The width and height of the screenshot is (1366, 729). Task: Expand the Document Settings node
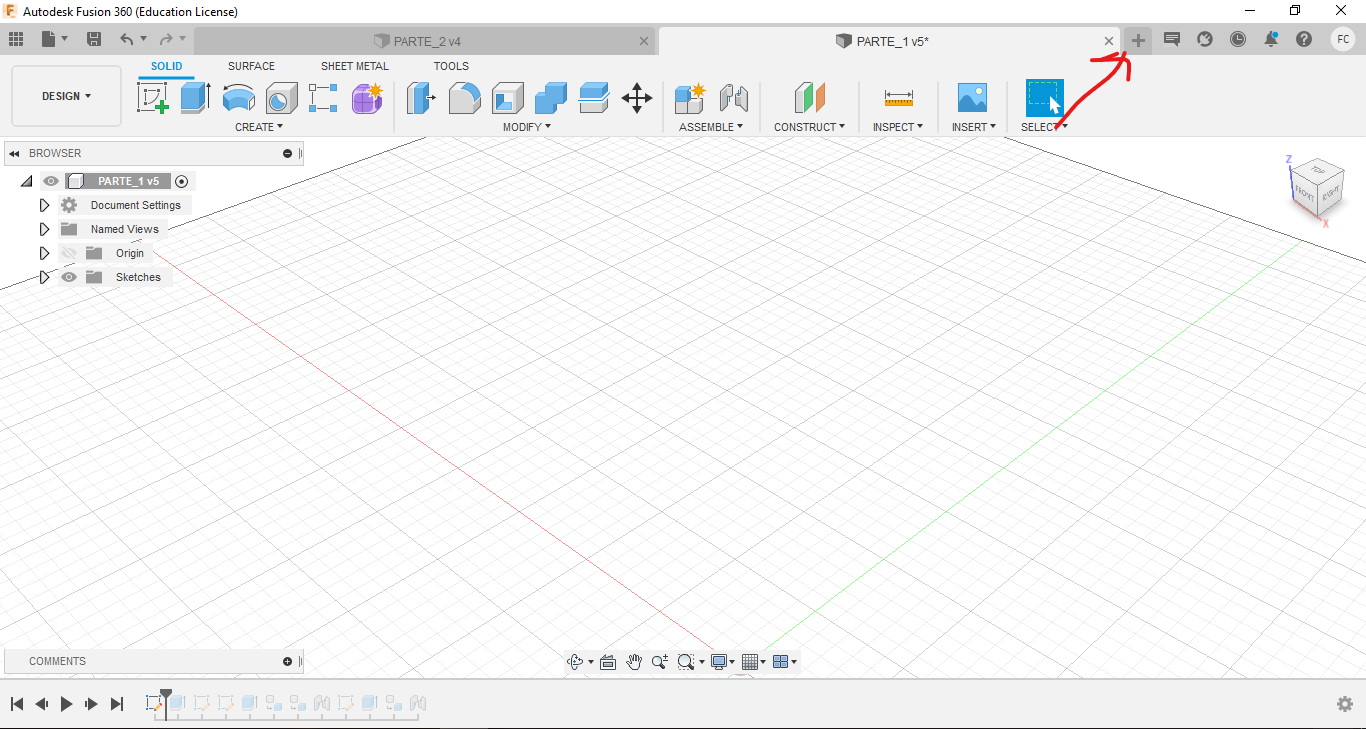click(44, 205)
